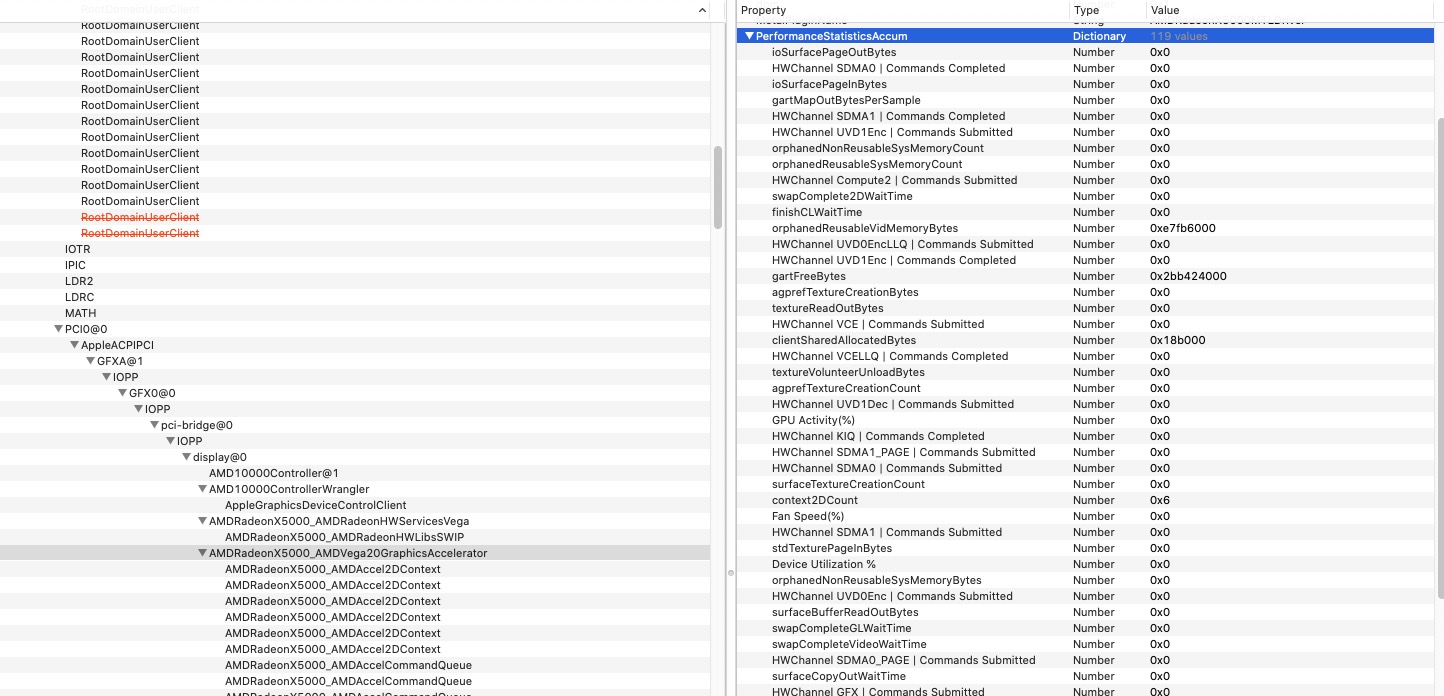Select textureReadOutBytes property
The height and width of the screenshot is (696, 1444).
coord(827,308)
